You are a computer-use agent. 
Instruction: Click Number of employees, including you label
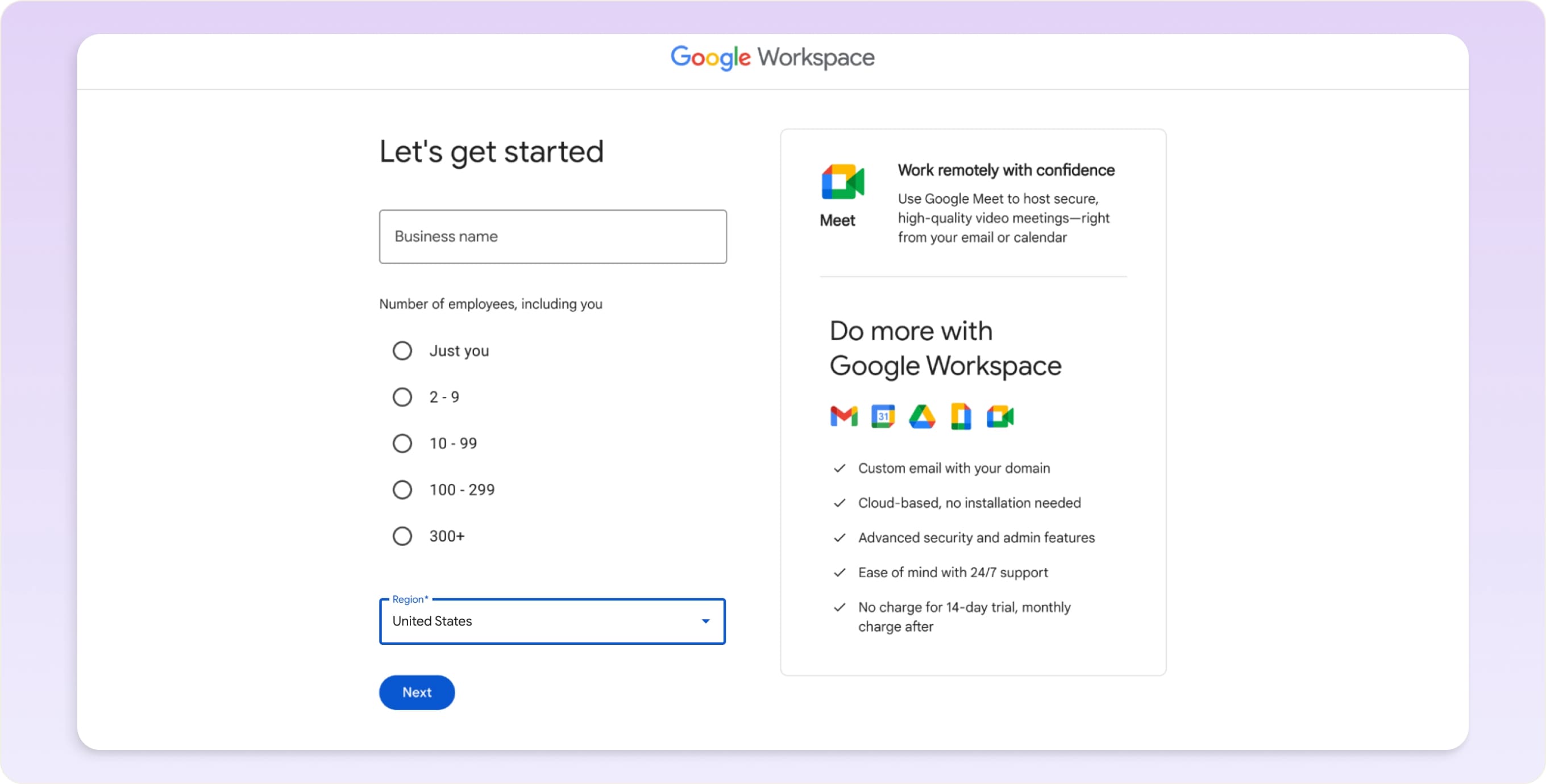pyautogui.click(x=491, y=304)
